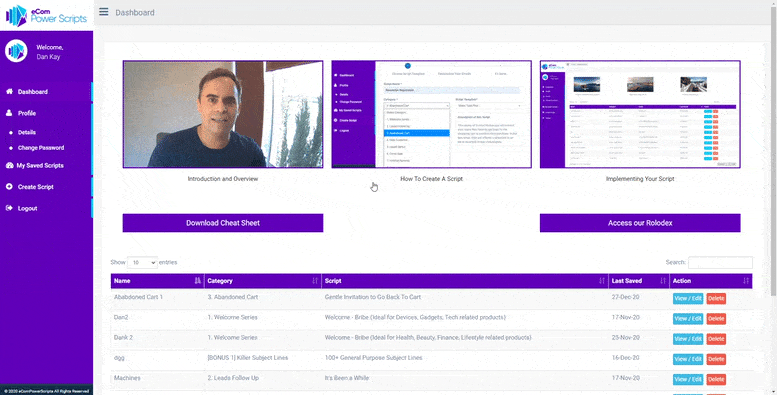Open the Dashboard menu item
Viewport: 777px width, 395px height.
tap(33, 92)
